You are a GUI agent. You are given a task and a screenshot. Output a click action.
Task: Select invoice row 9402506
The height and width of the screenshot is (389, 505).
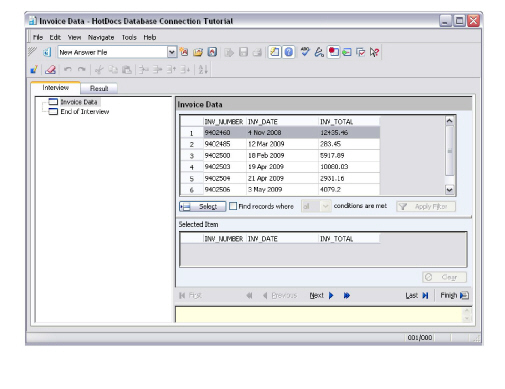(280, 189)
